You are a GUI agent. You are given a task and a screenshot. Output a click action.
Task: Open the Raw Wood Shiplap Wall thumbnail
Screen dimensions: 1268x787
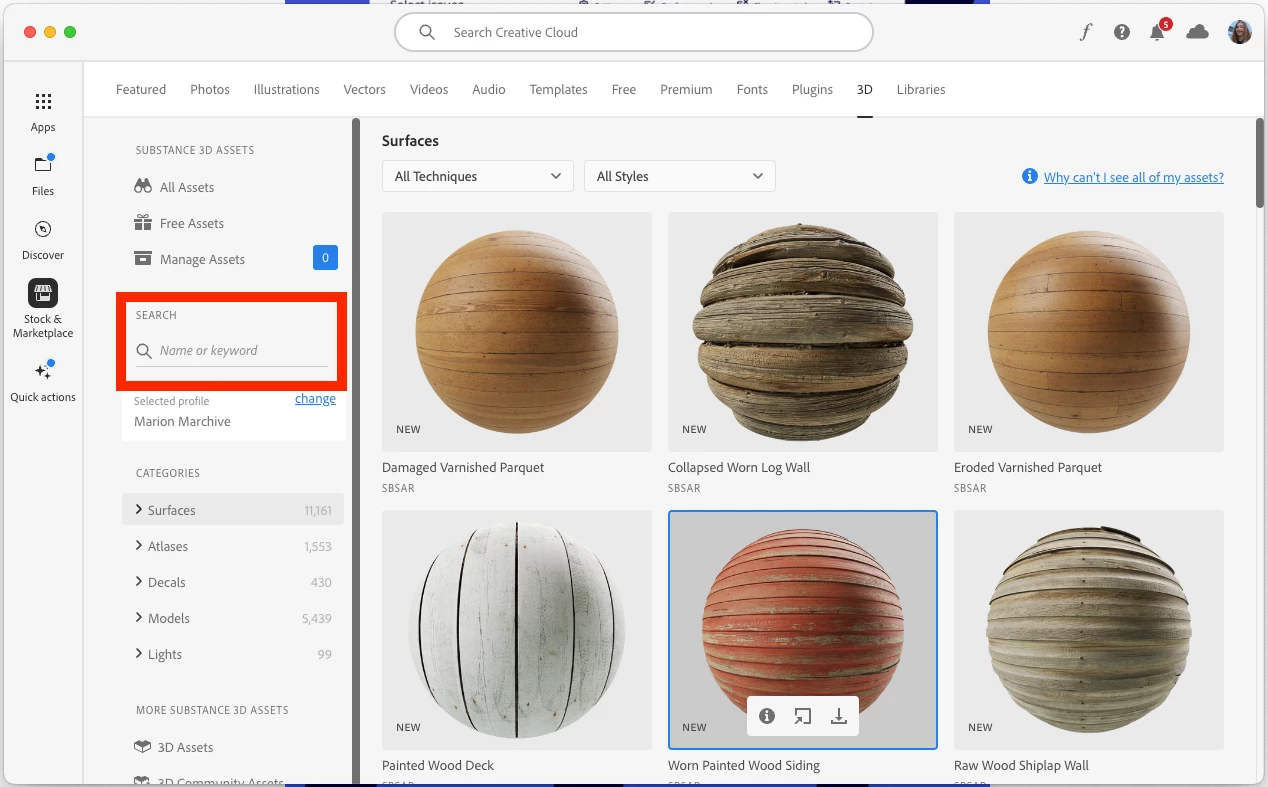1089,630
